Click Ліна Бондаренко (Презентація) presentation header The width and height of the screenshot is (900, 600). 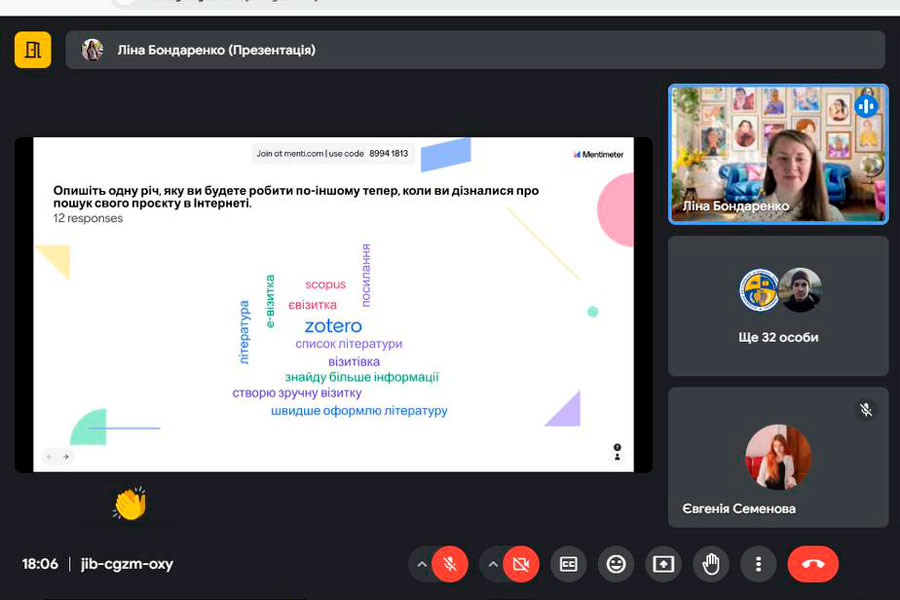(x=475, y=50)
